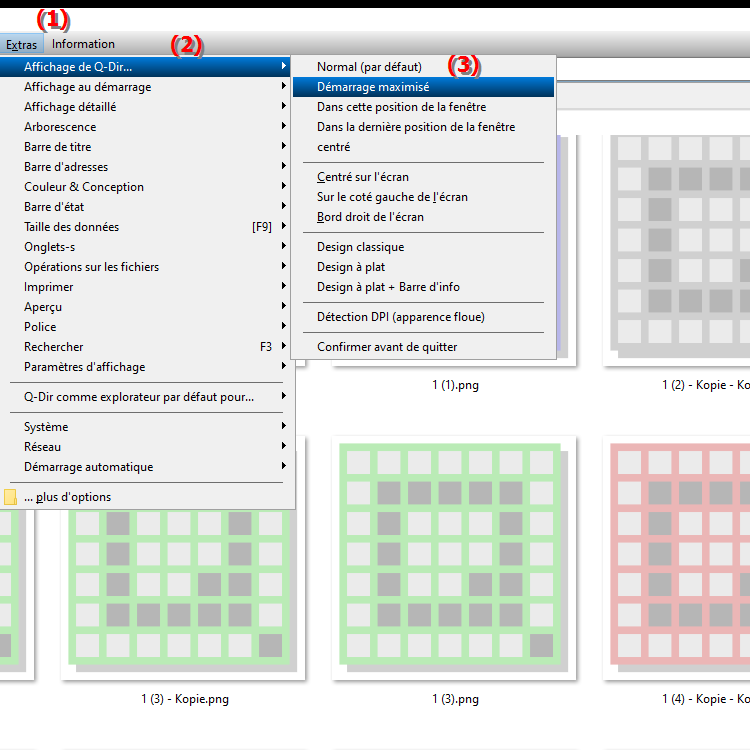The image size is (750, 750).
Task: Open Rechercher submenu
Action: pyautogui.click(x=145, y=347)
